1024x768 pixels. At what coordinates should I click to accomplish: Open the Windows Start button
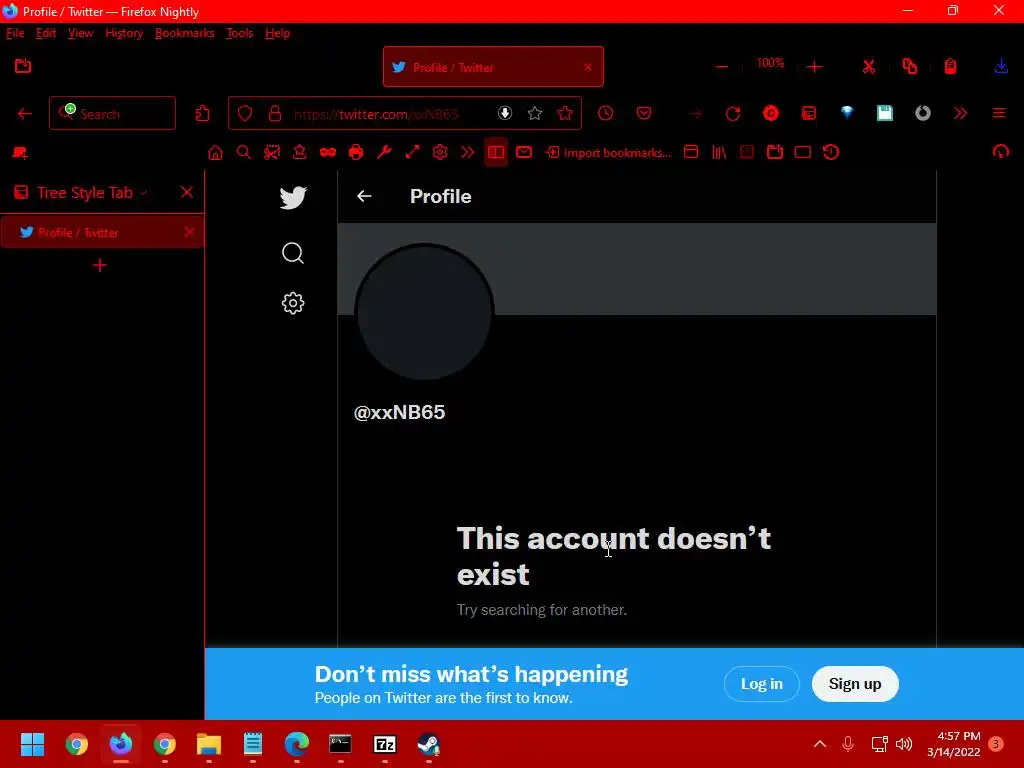click(x=32, y=744)
